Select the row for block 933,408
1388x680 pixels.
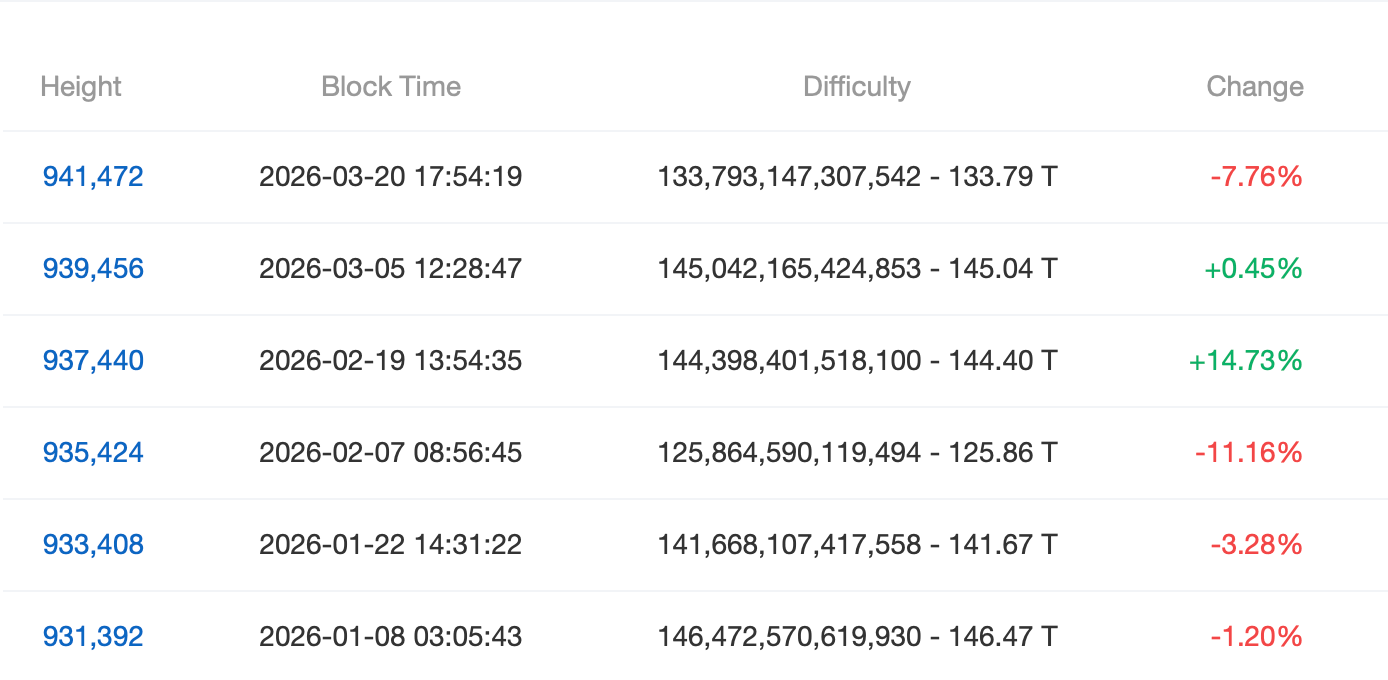(x=694, y=544)
